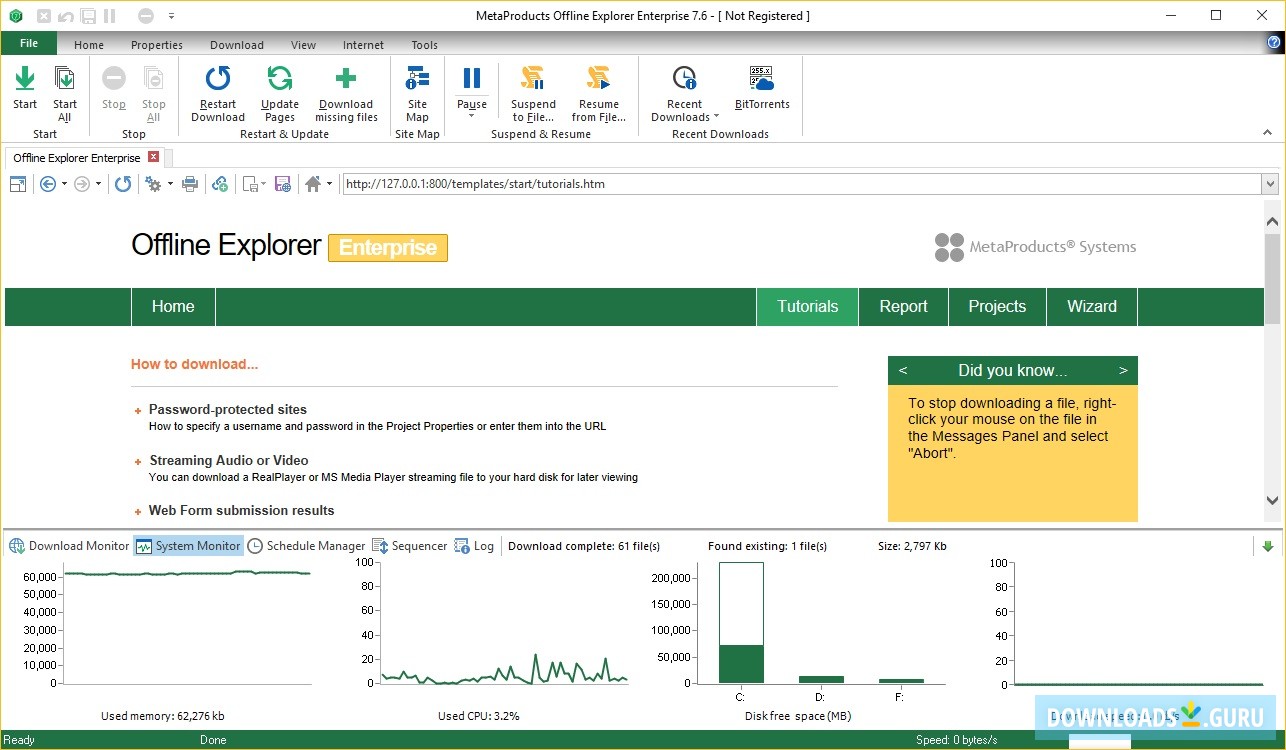
Task: Open the Projects page nav item
Action: click(997, 307)
